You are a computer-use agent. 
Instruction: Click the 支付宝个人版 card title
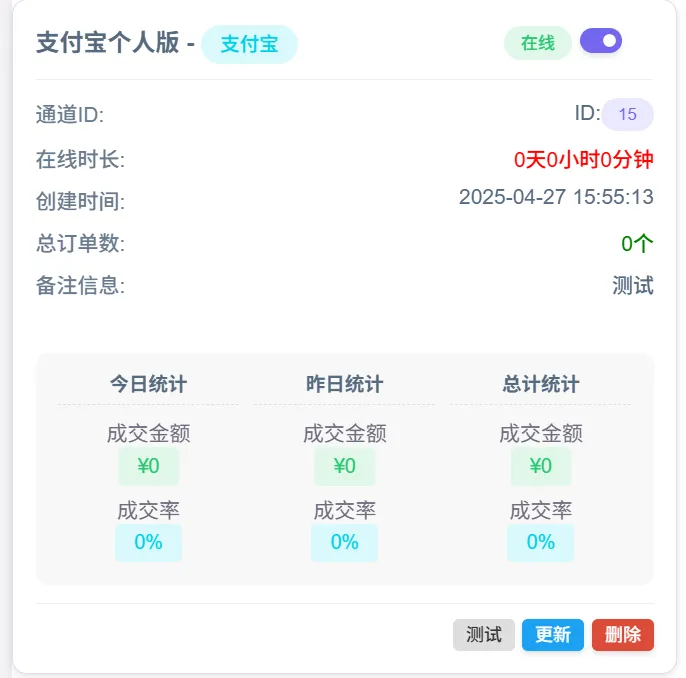tap(107, 43)
